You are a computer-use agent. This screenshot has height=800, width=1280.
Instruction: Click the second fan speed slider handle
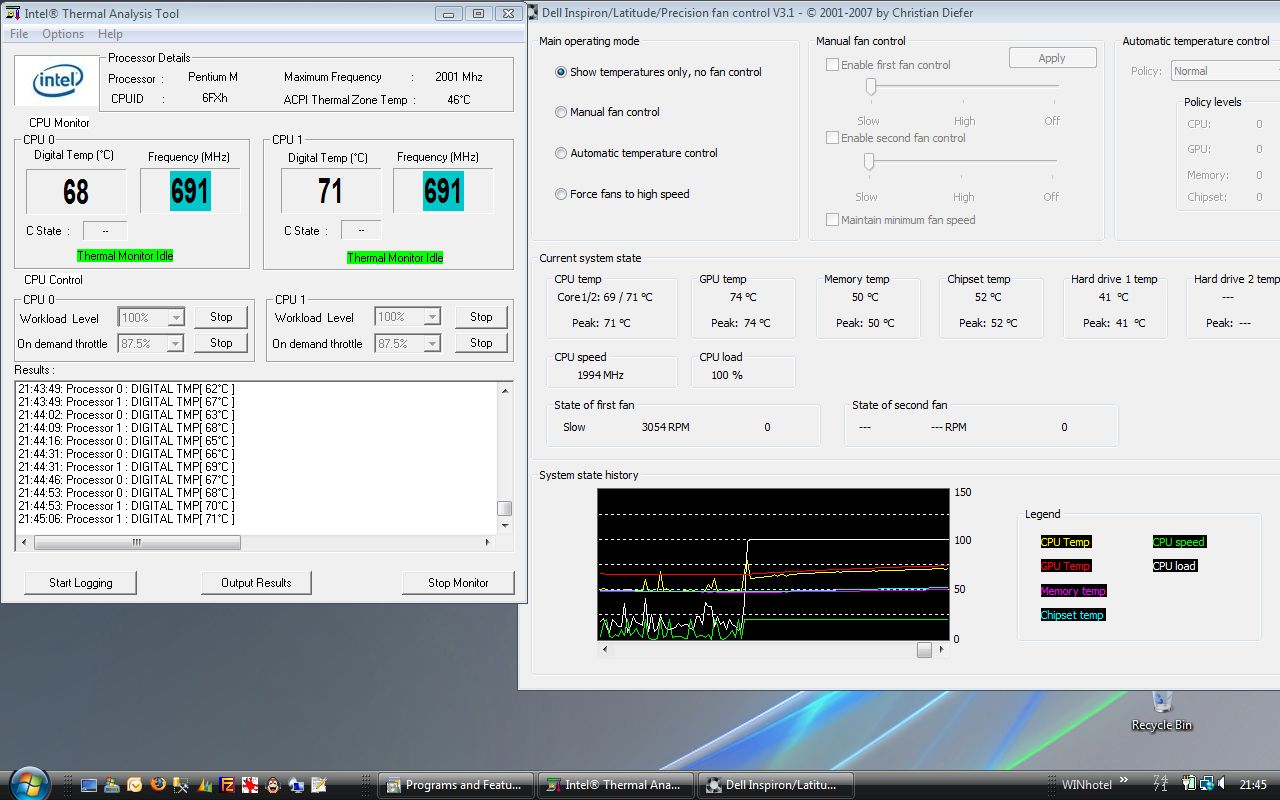coord(869,161)
